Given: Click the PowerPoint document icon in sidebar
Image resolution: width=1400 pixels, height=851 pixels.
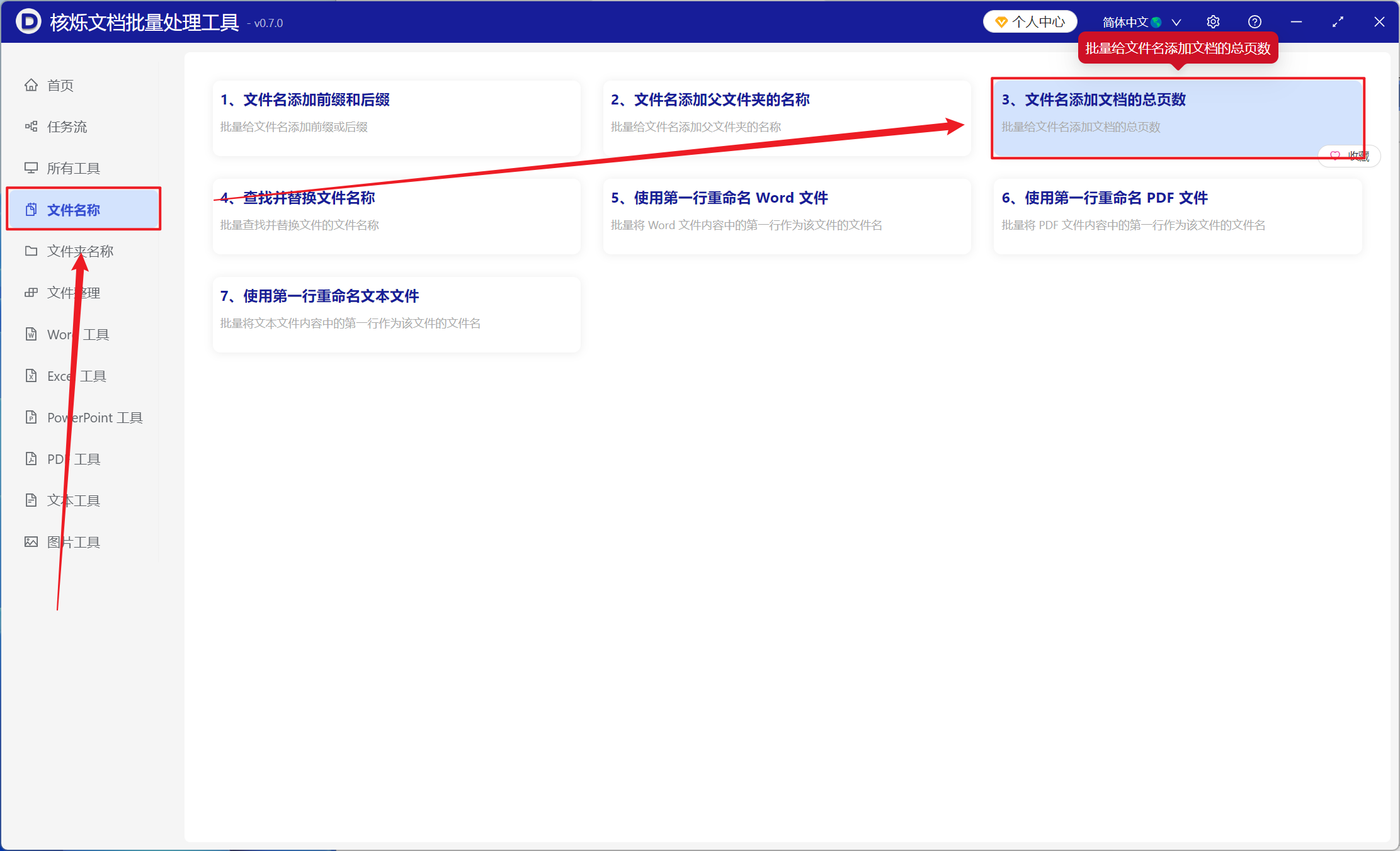Looking at the screenshot, I should pos(31,417).
